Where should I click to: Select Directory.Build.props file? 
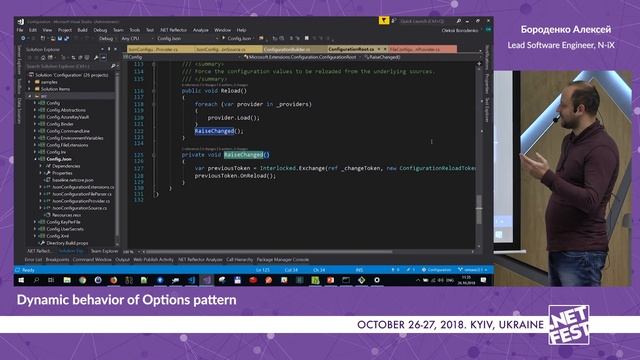67,243
